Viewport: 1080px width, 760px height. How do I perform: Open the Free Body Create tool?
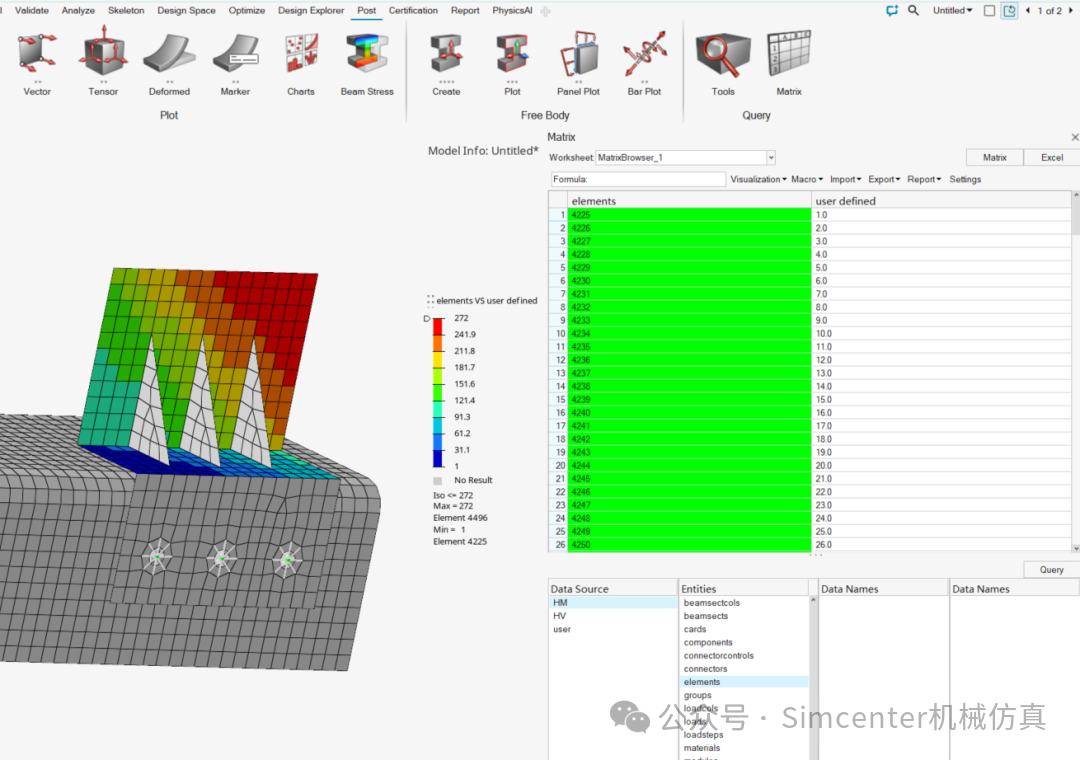[445, 57]
